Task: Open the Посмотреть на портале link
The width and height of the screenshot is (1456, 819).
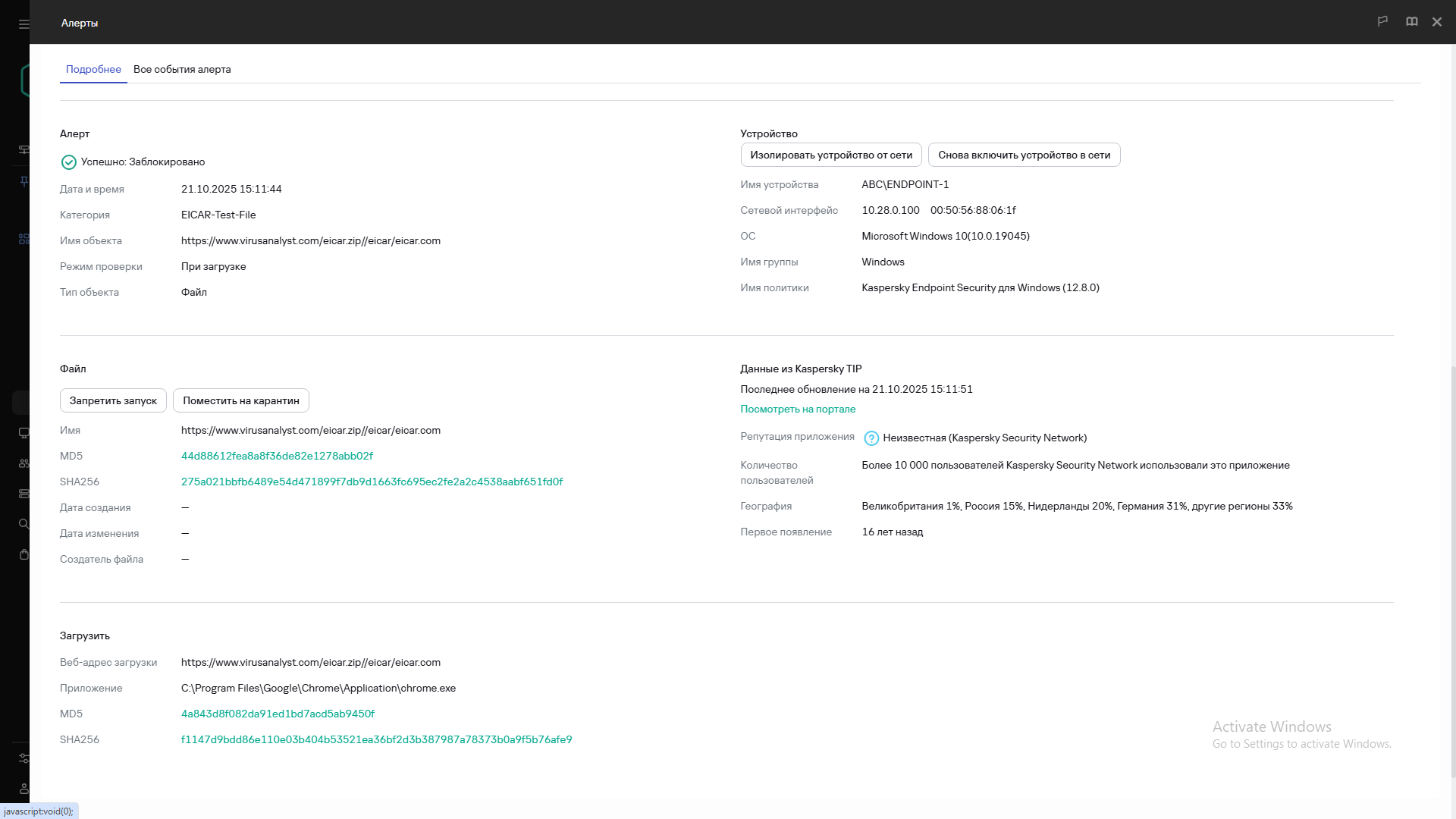Action: (x=798, y=409)
